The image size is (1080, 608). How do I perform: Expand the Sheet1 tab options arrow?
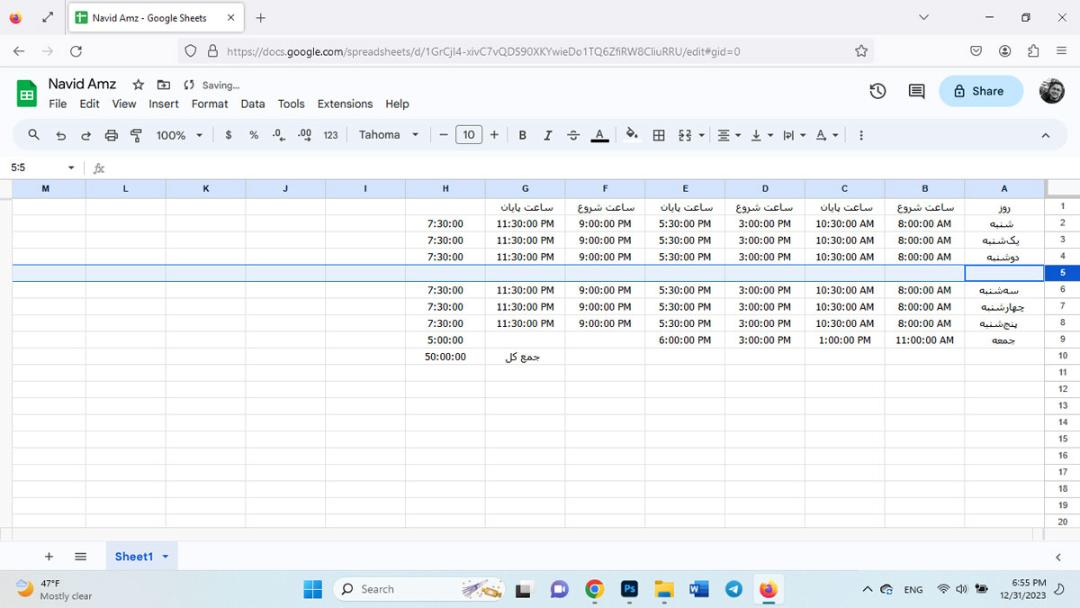click(165, 556)
